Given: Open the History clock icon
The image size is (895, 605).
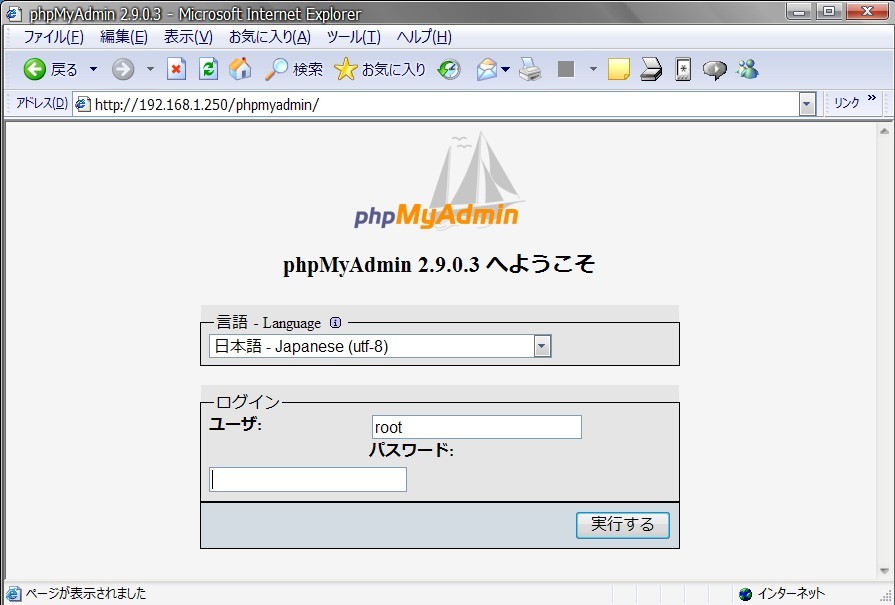Looking at the screenshot, I should [449, 70].
